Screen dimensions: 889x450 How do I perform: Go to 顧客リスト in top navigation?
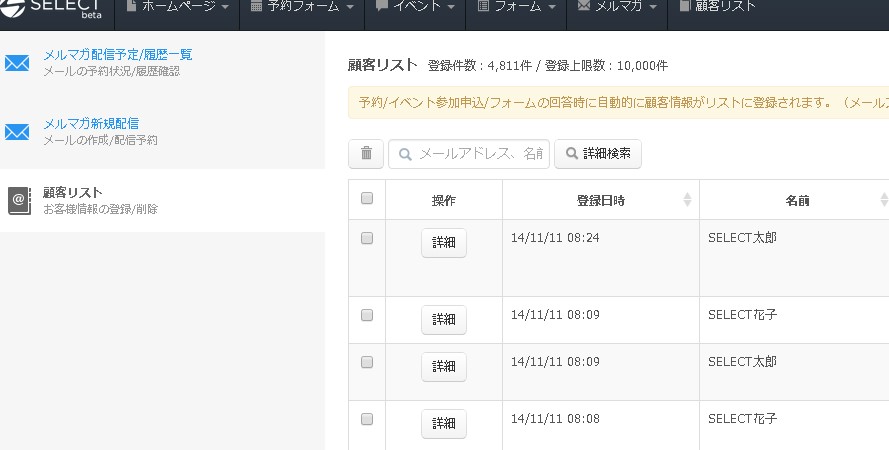718,7
